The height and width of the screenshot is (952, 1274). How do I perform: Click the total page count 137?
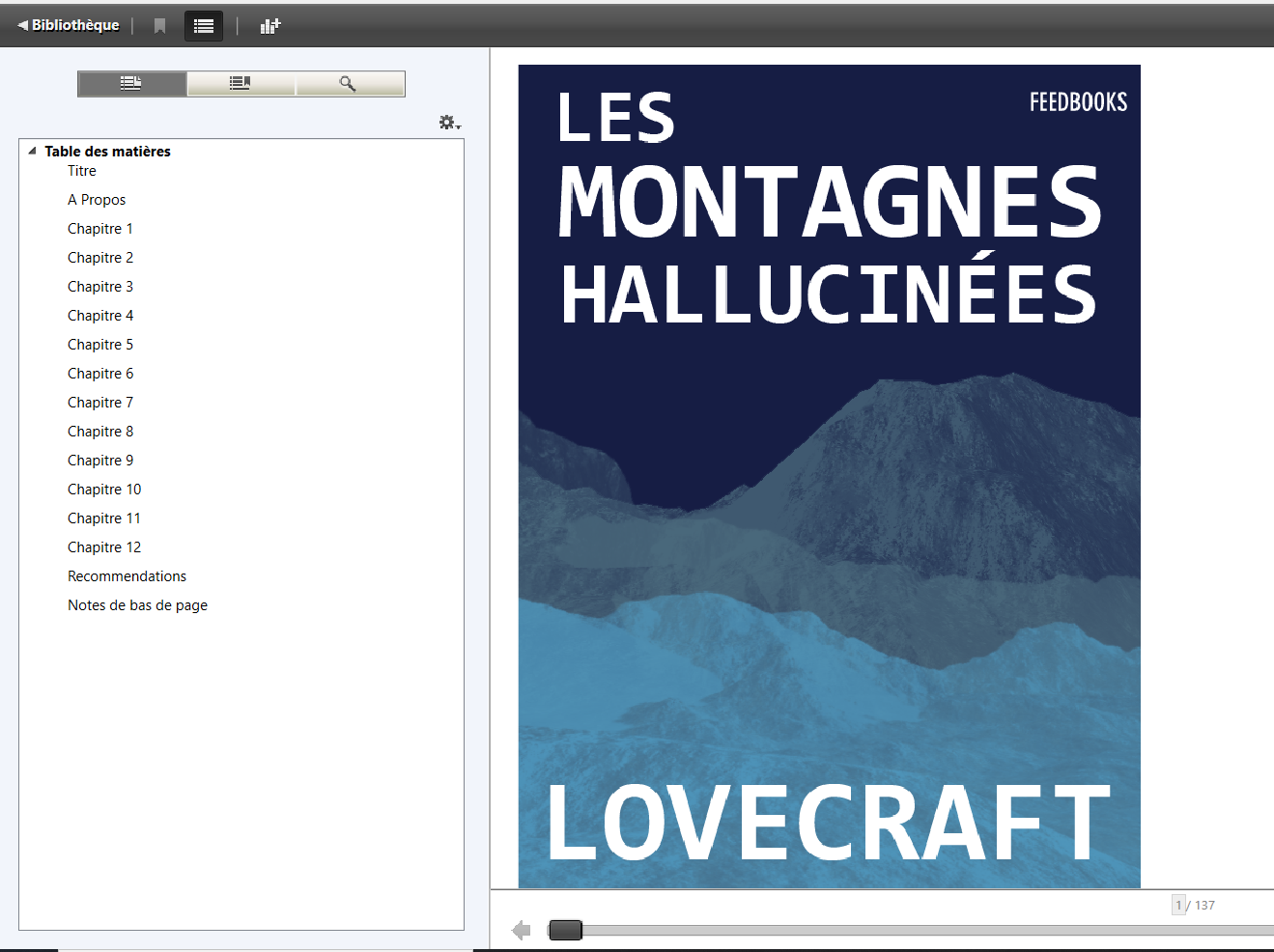(1204, 905)
